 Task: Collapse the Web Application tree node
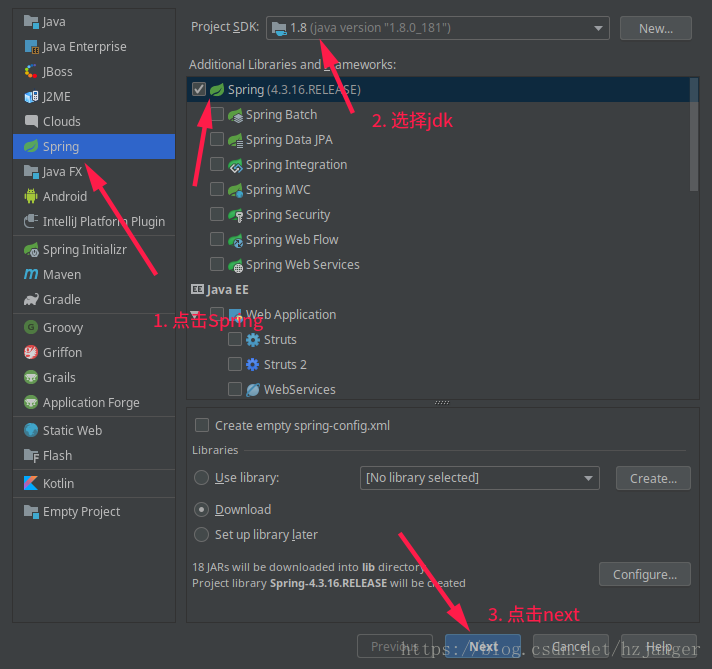tap(195, 314)
